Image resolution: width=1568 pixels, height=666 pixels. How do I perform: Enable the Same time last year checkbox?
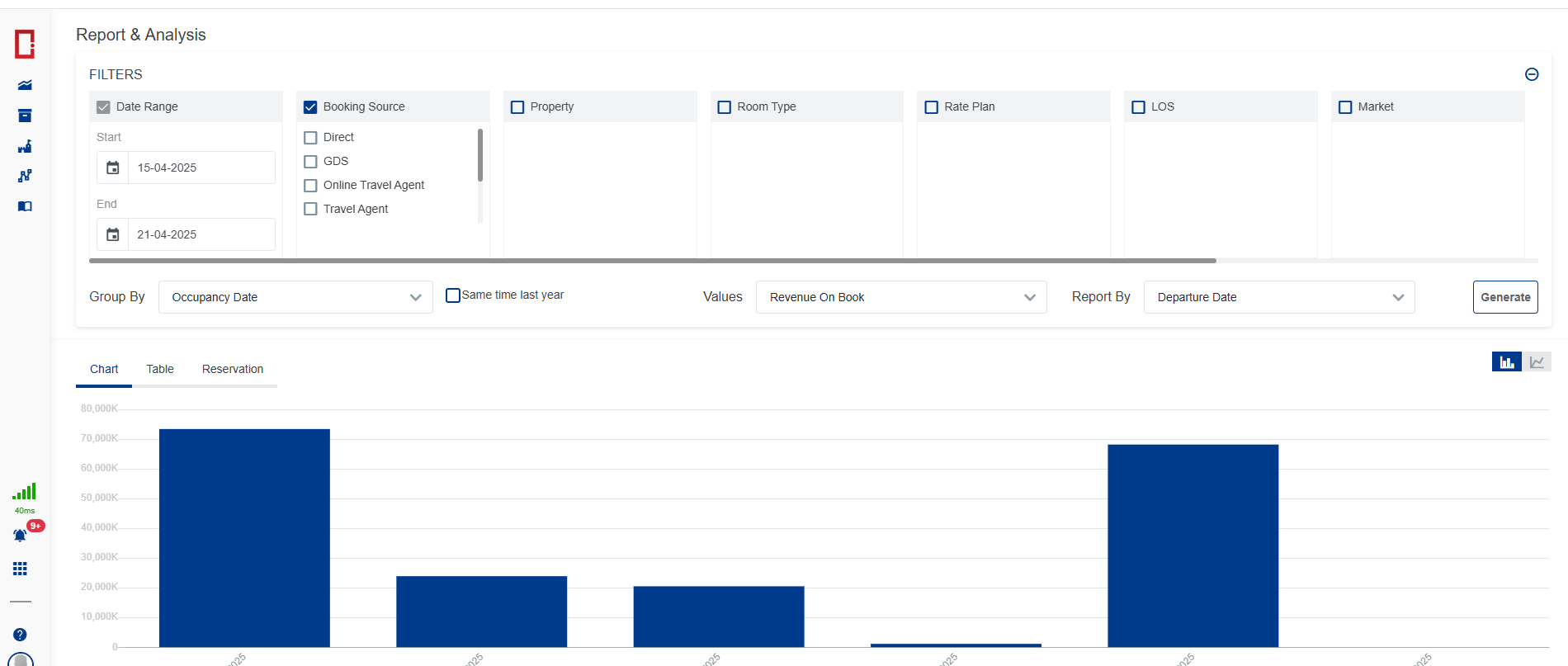click(x=453, y=295)
